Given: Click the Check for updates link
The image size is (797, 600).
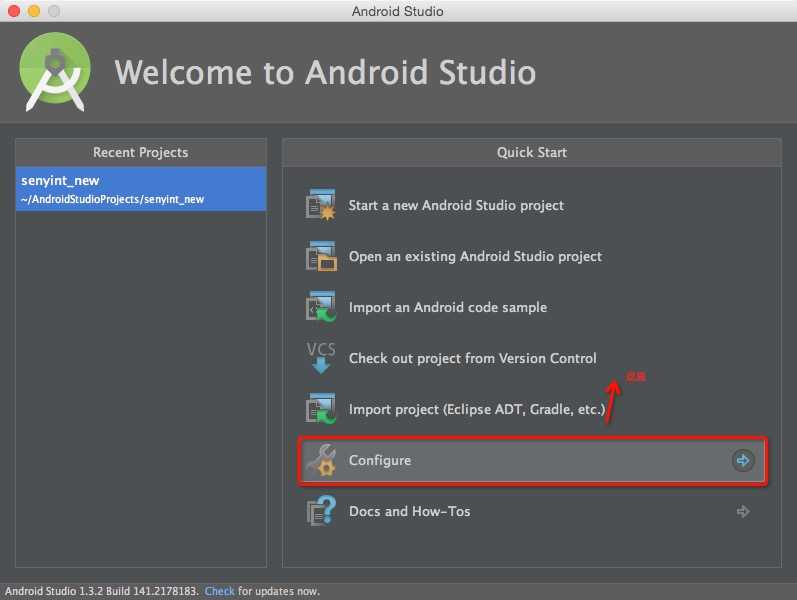Looking at the screenshot, I should click(x=220, y=591).
